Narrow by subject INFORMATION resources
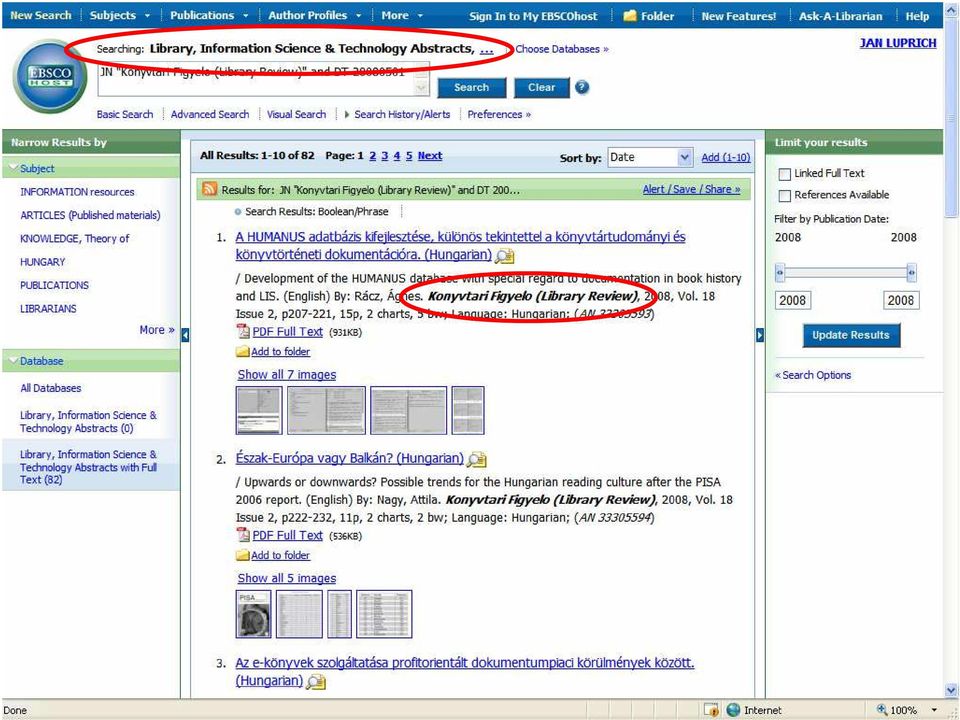Screen dimensions: 960x720 pyautogui.click(x=77, y=192)
